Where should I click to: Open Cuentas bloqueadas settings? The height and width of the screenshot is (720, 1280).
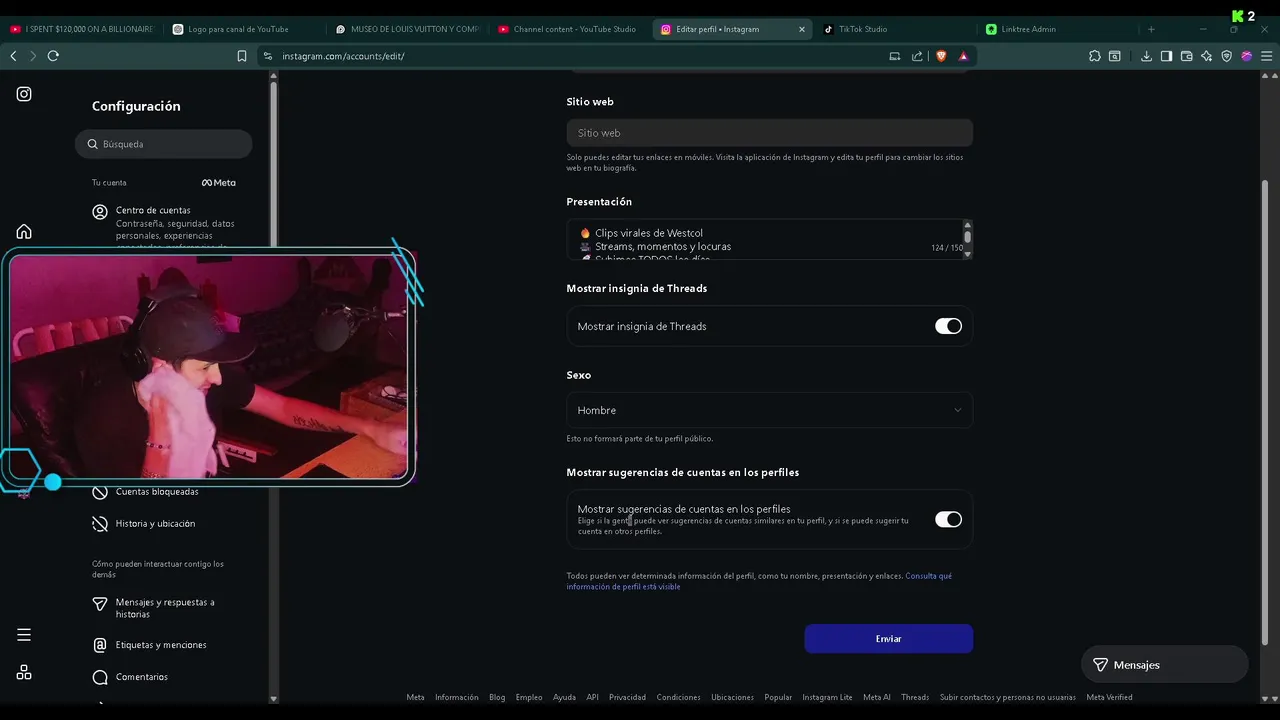coord(156,492)
